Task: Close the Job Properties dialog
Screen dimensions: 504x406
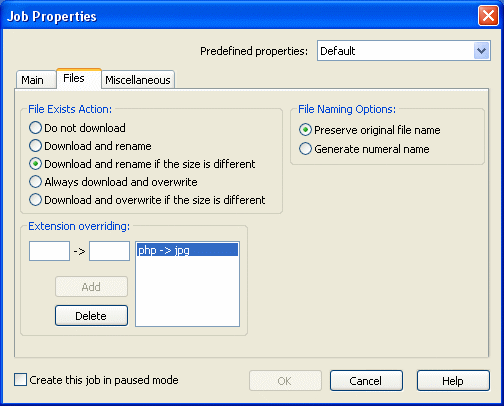Action: pyautogui.click(x=488, y=16)
